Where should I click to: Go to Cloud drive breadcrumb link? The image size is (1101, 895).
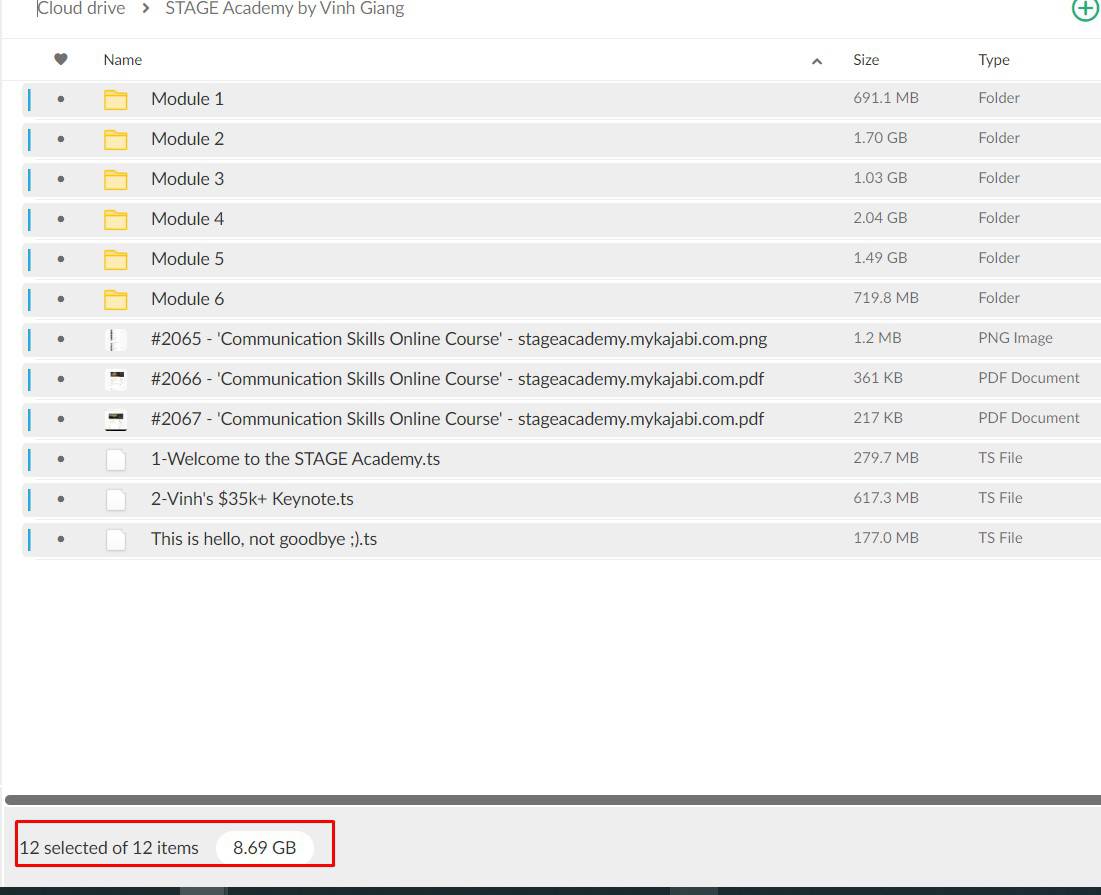[82, 9]
